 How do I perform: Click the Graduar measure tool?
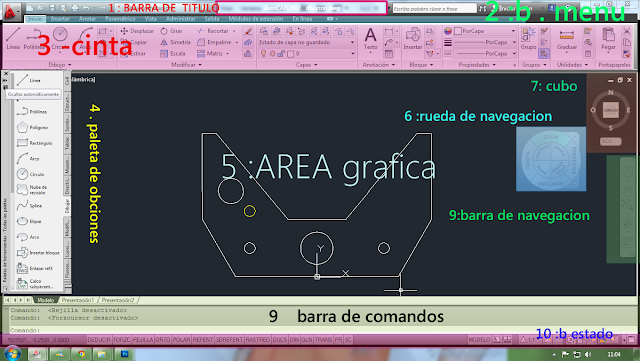pyautogui.click(x=567, y=40)
